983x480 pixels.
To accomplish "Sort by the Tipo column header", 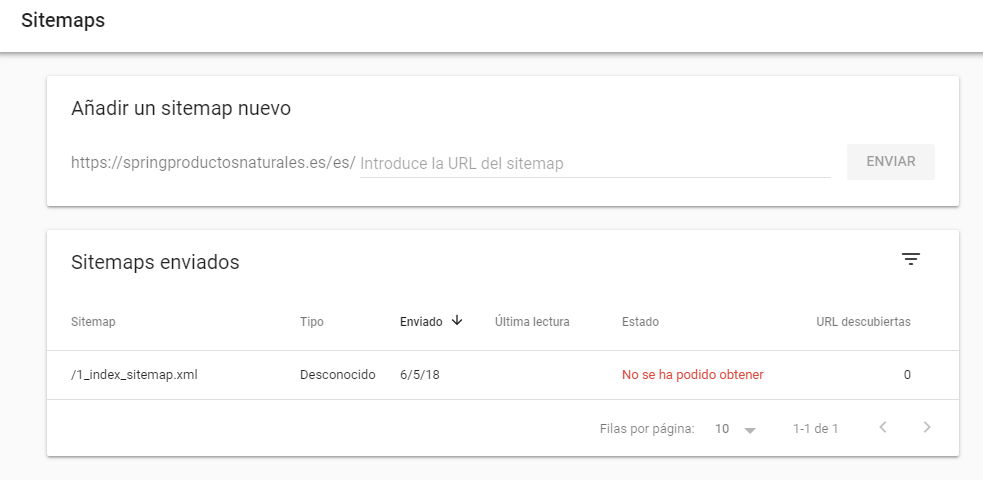I will pyautogui.click(x=312, y=322).
